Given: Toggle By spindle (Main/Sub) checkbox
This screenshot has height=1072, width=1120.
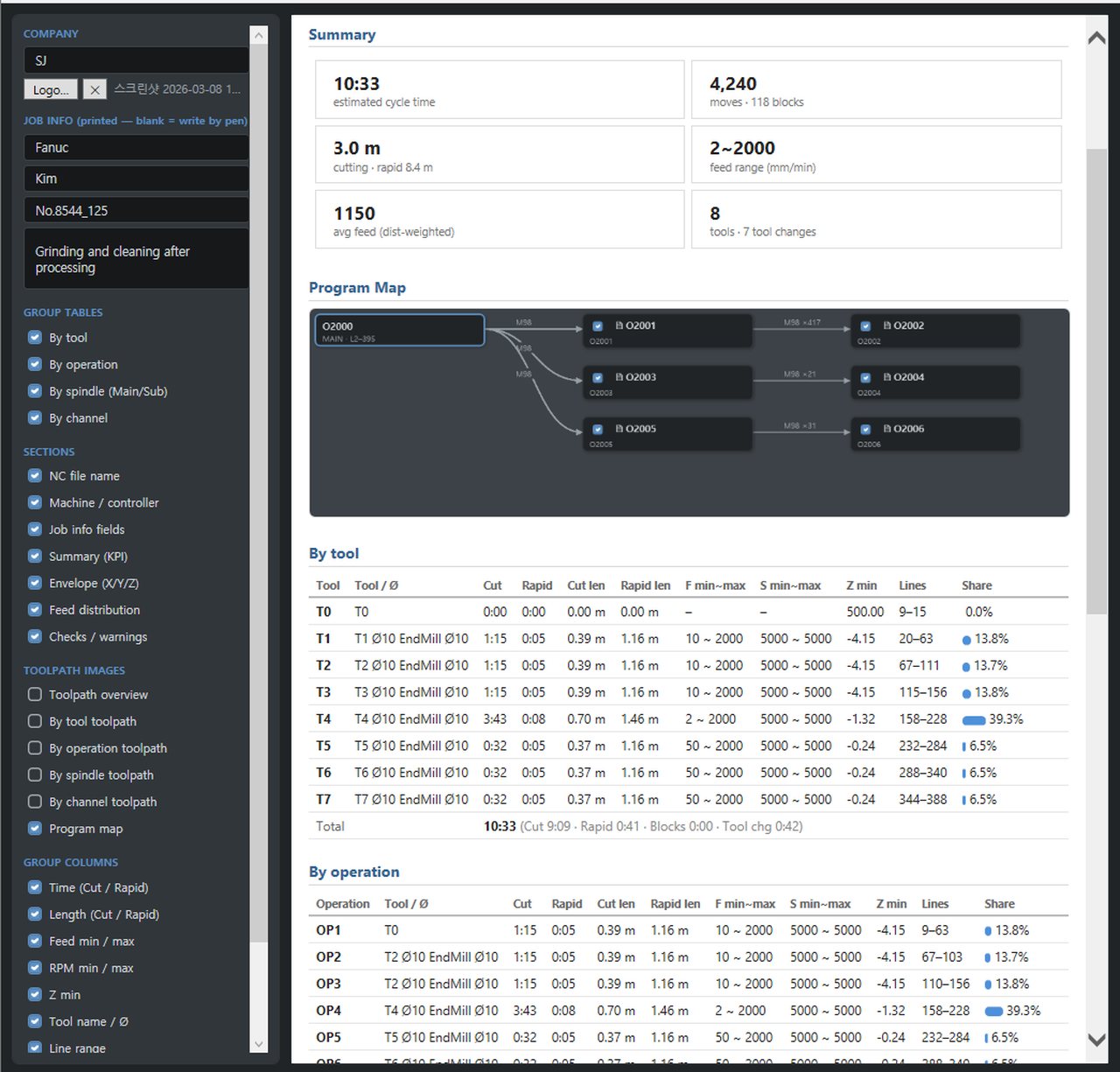Looking at the screenshot, I should coord(35,391).
